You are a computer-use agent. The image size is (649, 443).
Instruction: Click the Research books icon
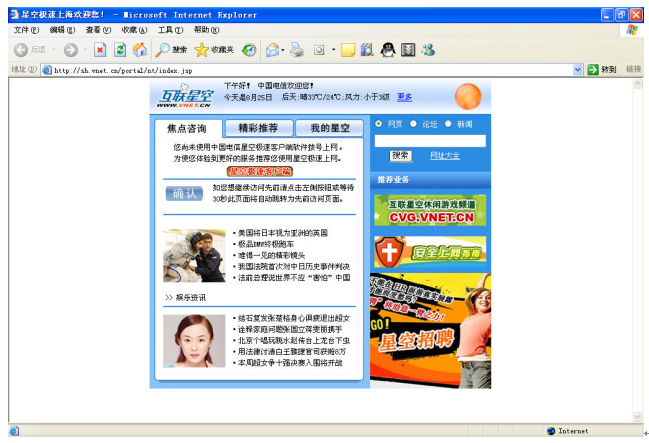[x=367, y=50]
